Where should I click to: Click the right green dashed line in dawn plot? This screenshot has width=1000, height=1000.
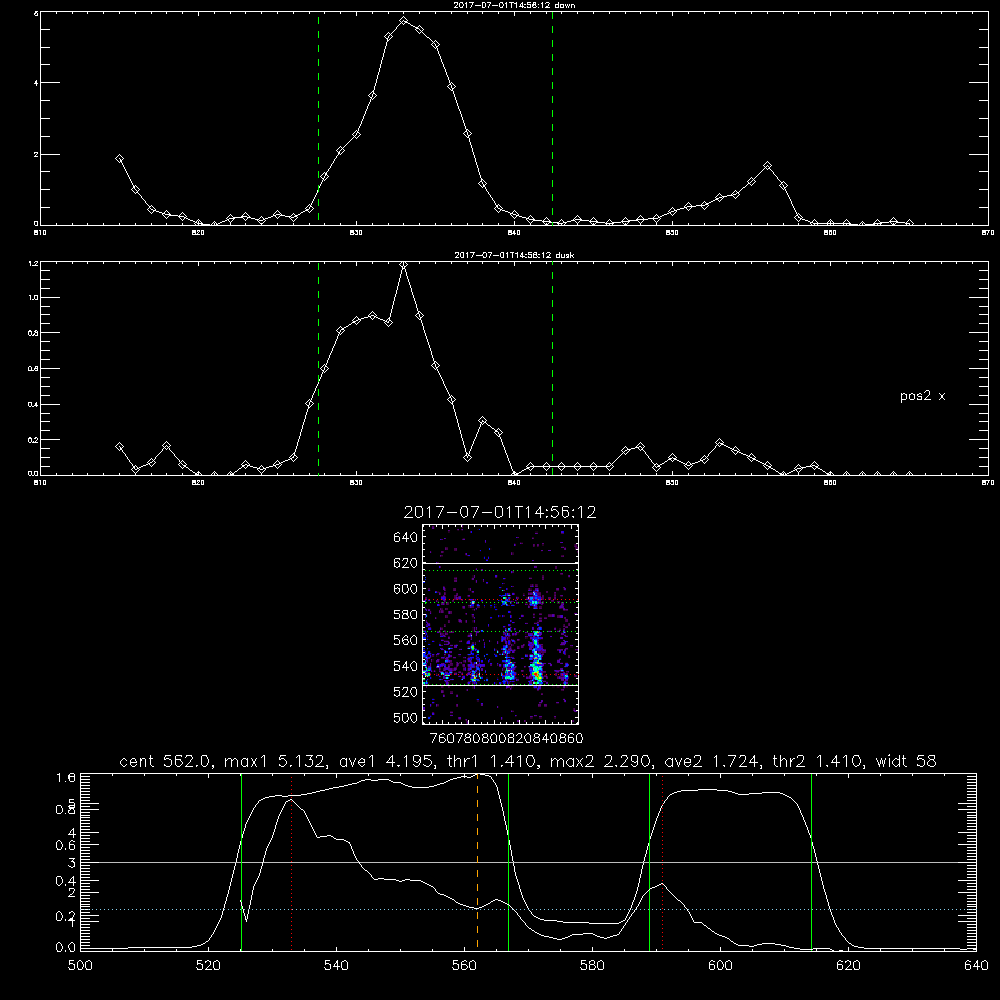[x=552, y=118]
